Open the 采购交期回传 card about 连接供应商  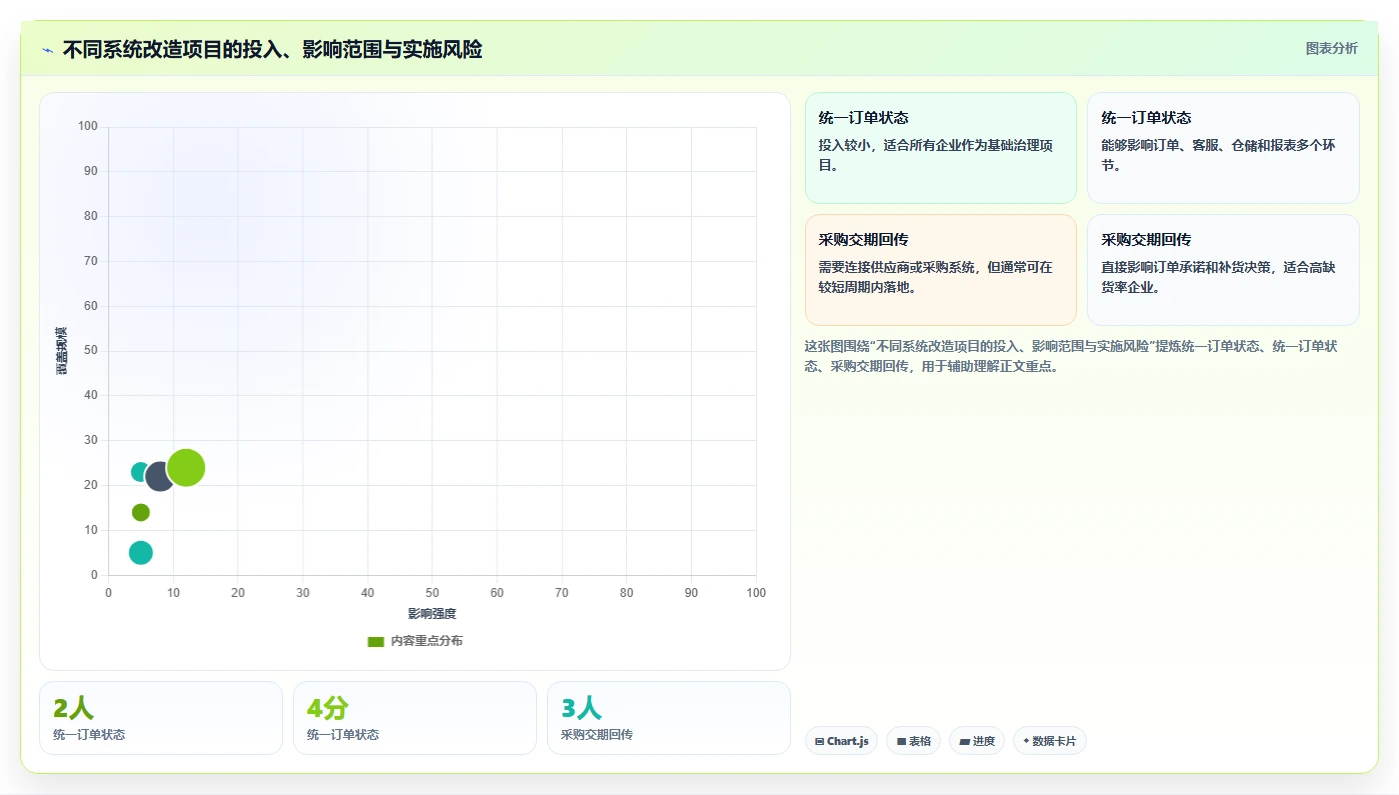point(941,270)
